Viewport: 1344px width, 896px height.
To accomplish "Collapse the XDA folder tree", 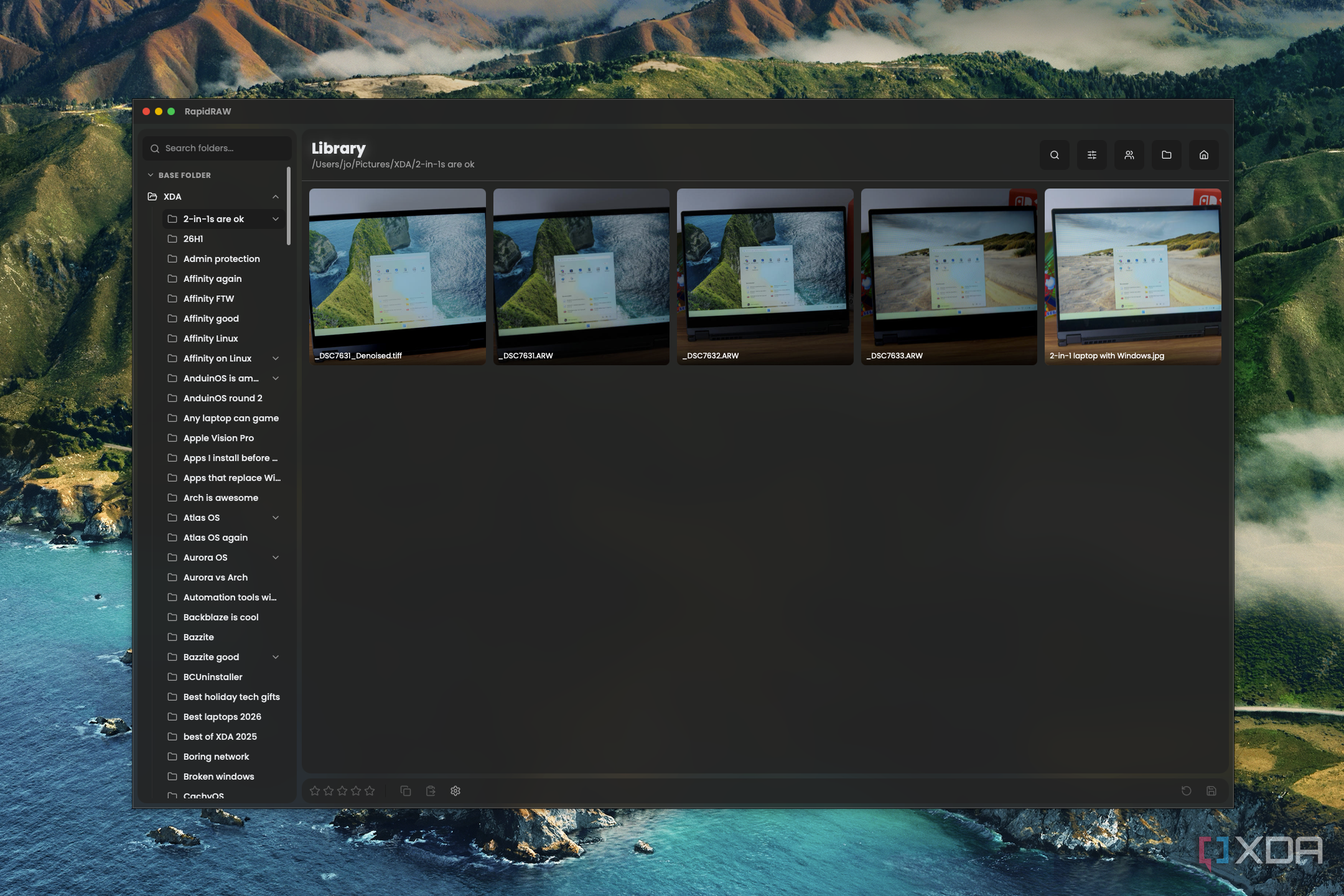I will (276, 197).
